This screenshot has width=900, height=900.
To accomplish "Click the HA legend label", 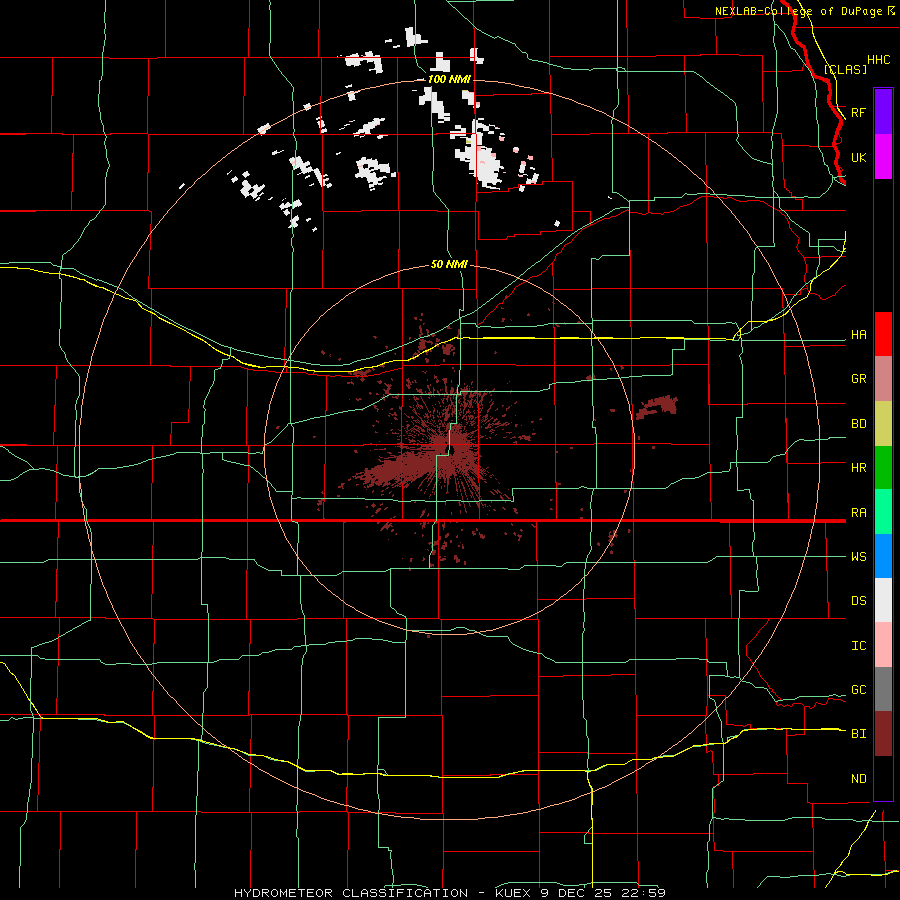I will pos(858,334).
